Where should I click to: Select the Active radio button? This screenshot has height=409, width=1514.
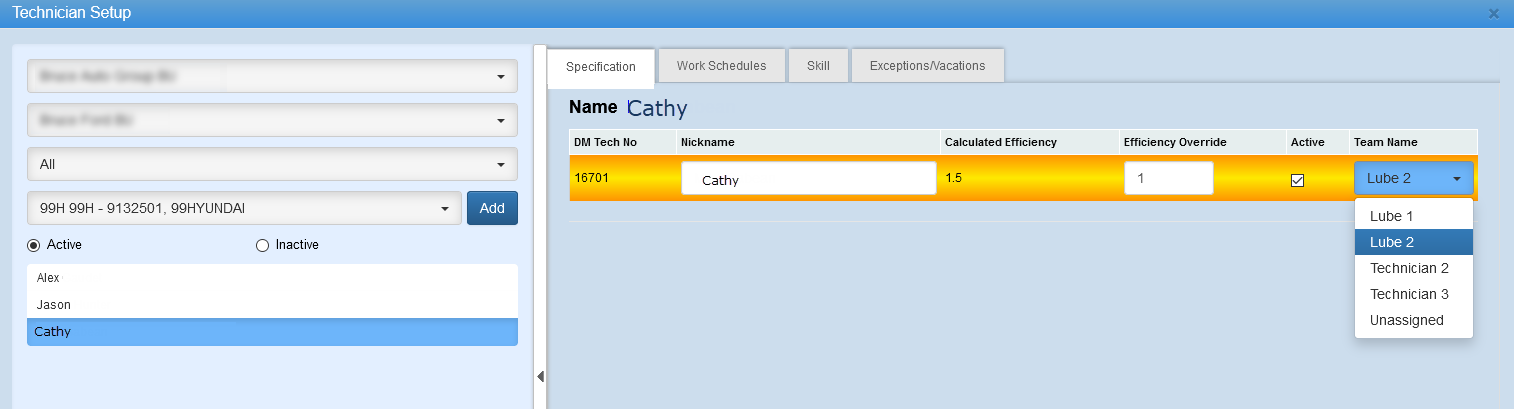[34, 245]
